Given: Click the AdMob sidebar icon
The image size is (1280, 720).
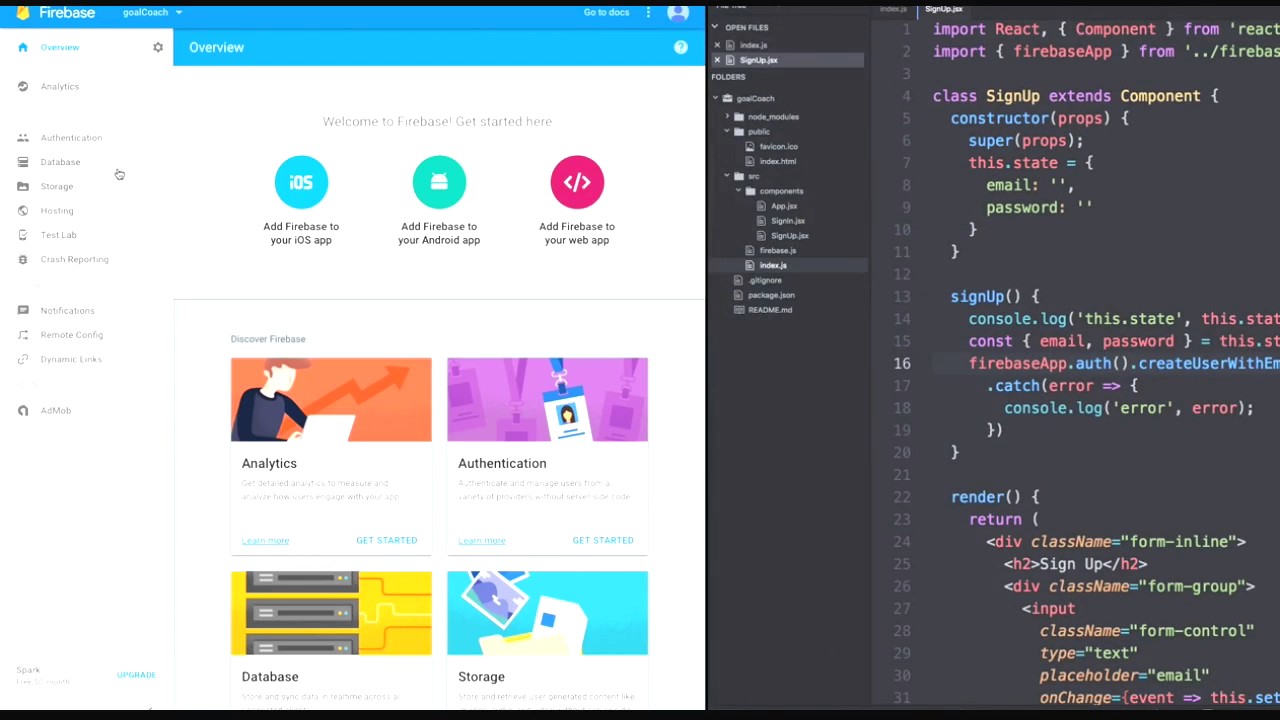Looking at the screenshot, I should (x=23, y=410).
